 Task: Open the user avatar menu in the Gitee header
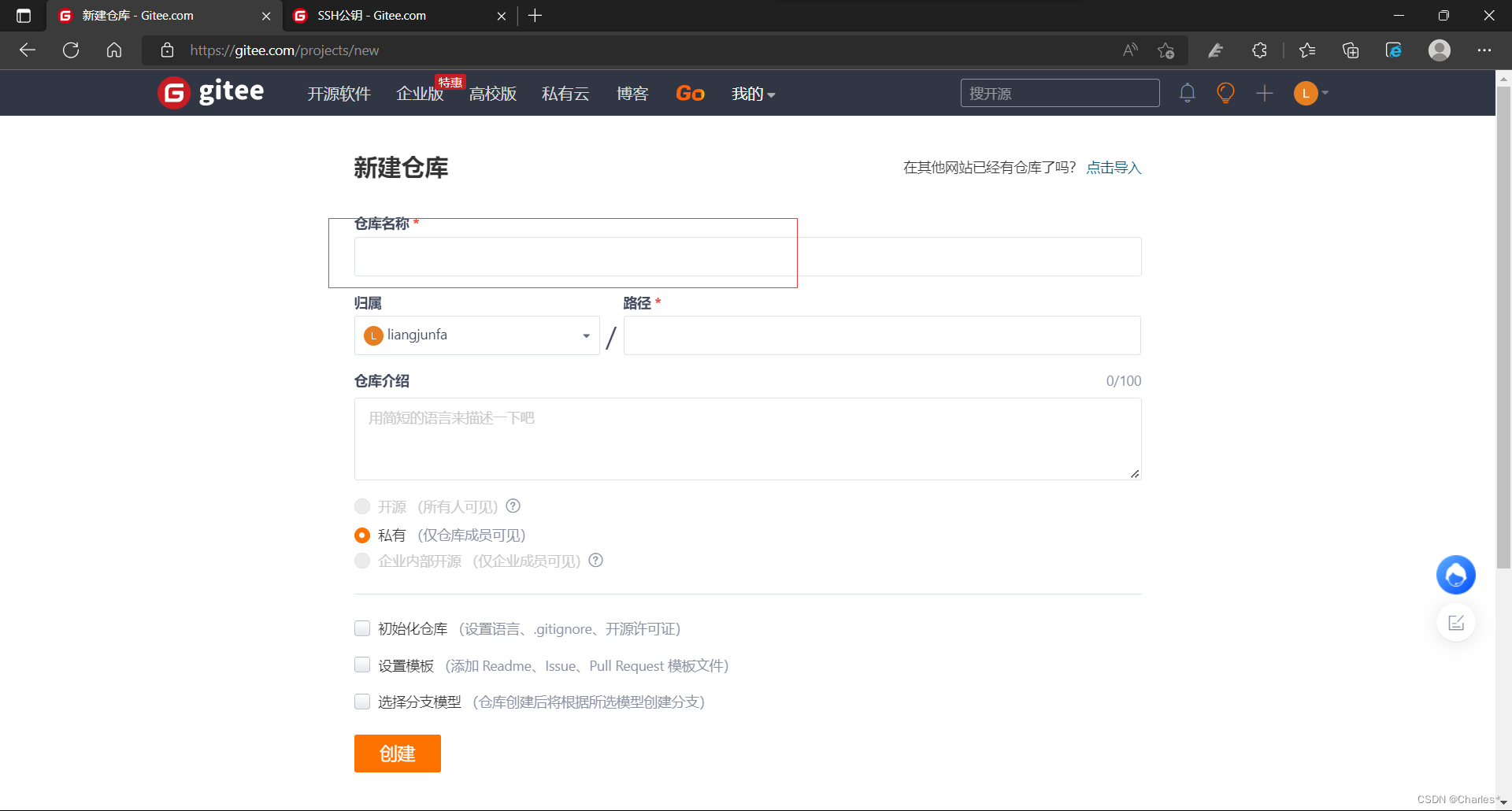coord(1311,93)
